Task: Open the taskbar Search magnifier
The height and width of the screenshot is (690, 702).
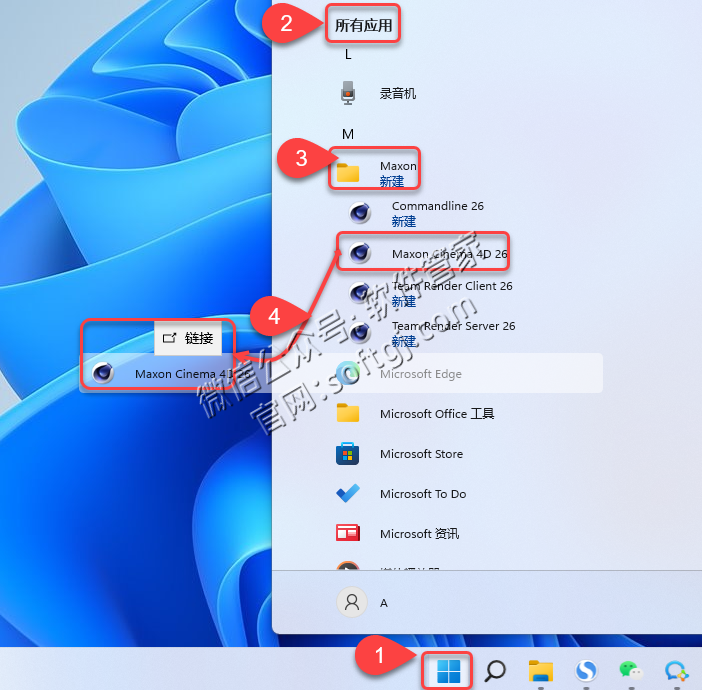Action: 494,670
